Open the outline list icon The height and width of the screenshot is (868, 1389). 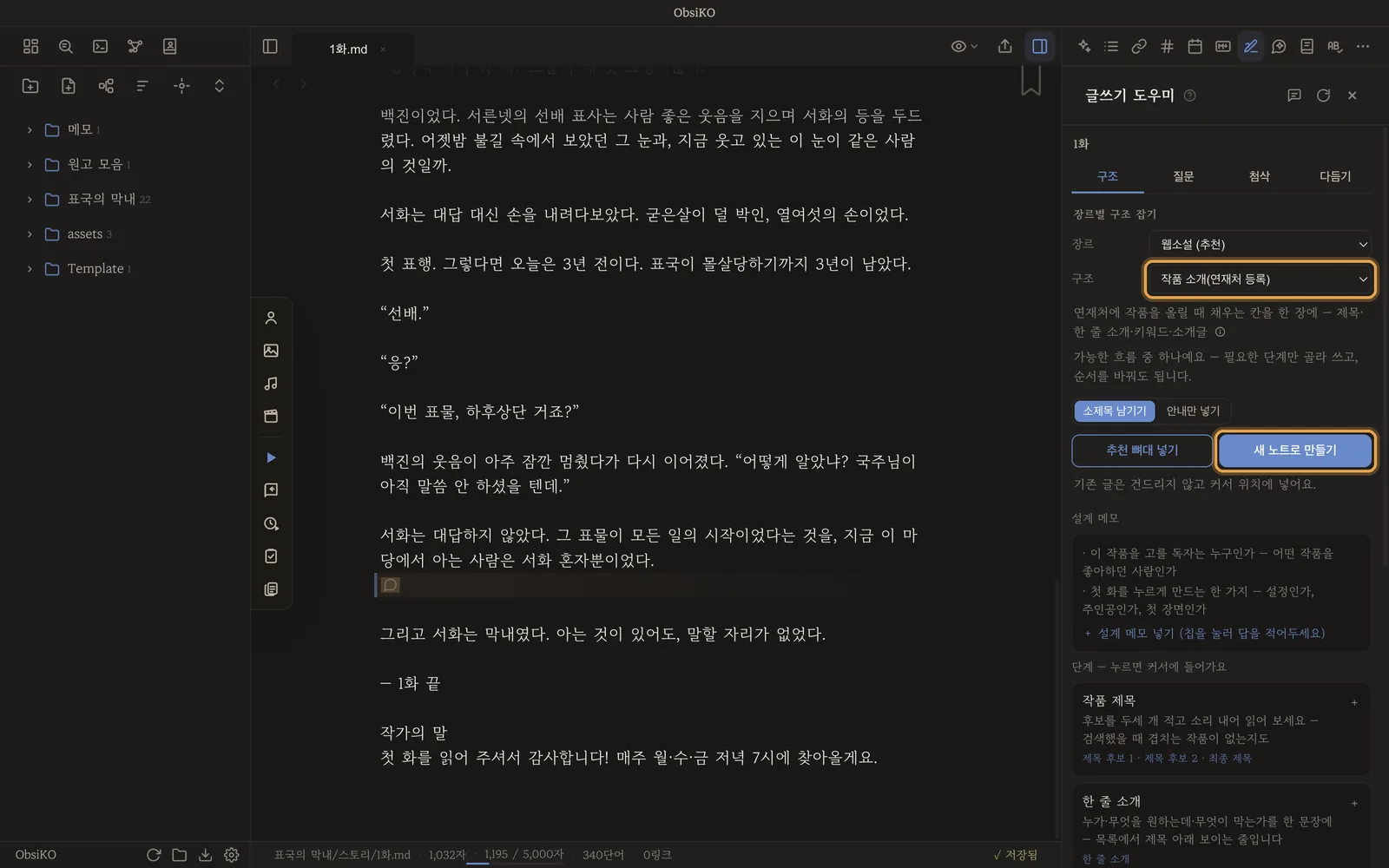1111,46
